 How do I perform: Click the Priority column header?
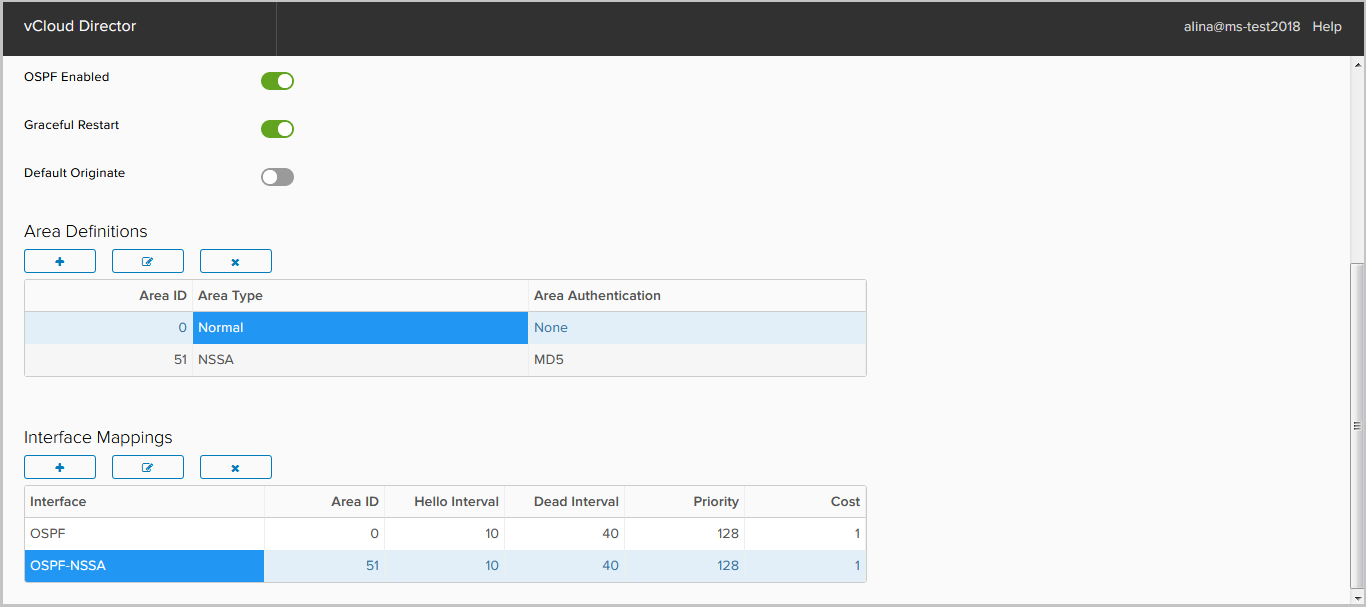(x=715, y=502)
